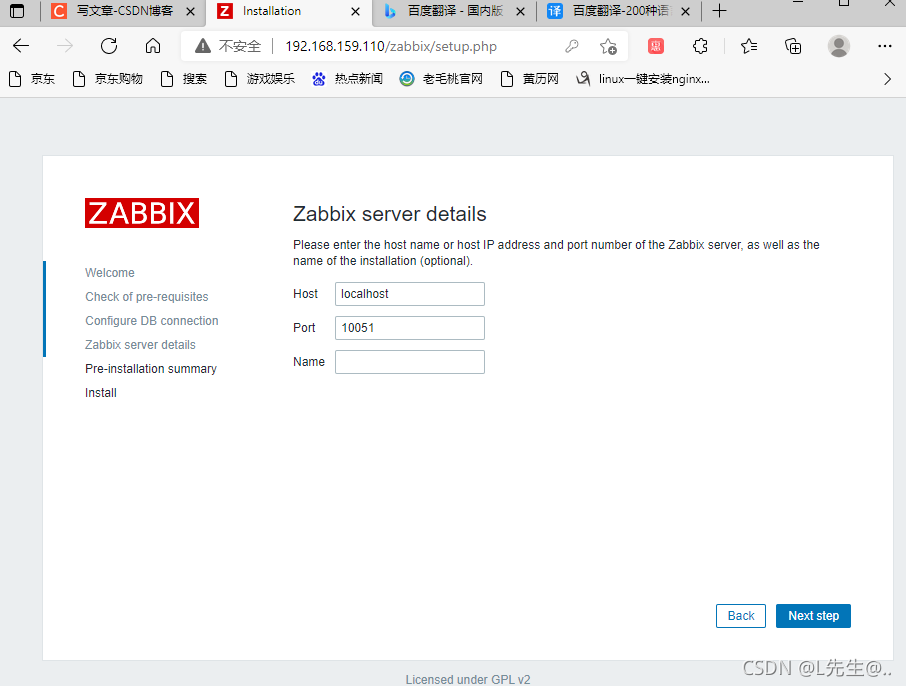
Task: Select Pre-installation summary step
Action: pos(151,369)
